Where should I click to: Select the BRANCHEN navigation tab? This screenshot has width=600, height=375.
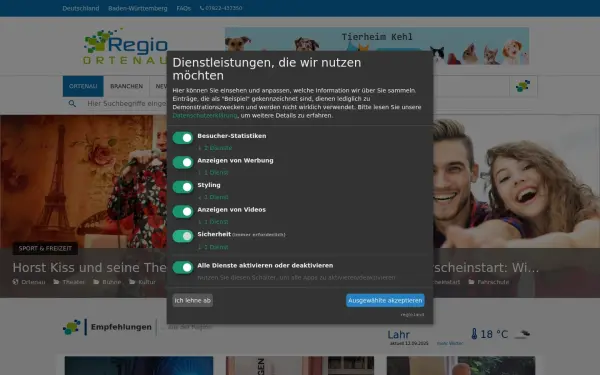point(127,86)
